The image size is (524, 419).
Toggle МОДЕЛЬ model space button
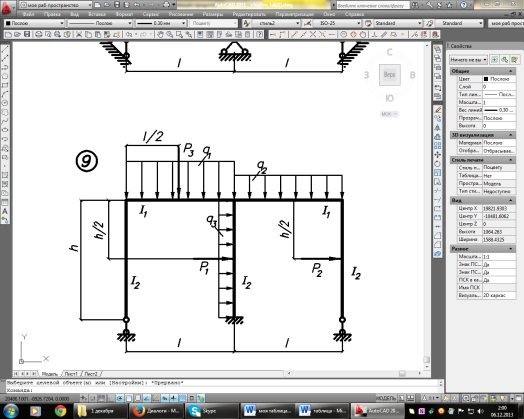386,398
